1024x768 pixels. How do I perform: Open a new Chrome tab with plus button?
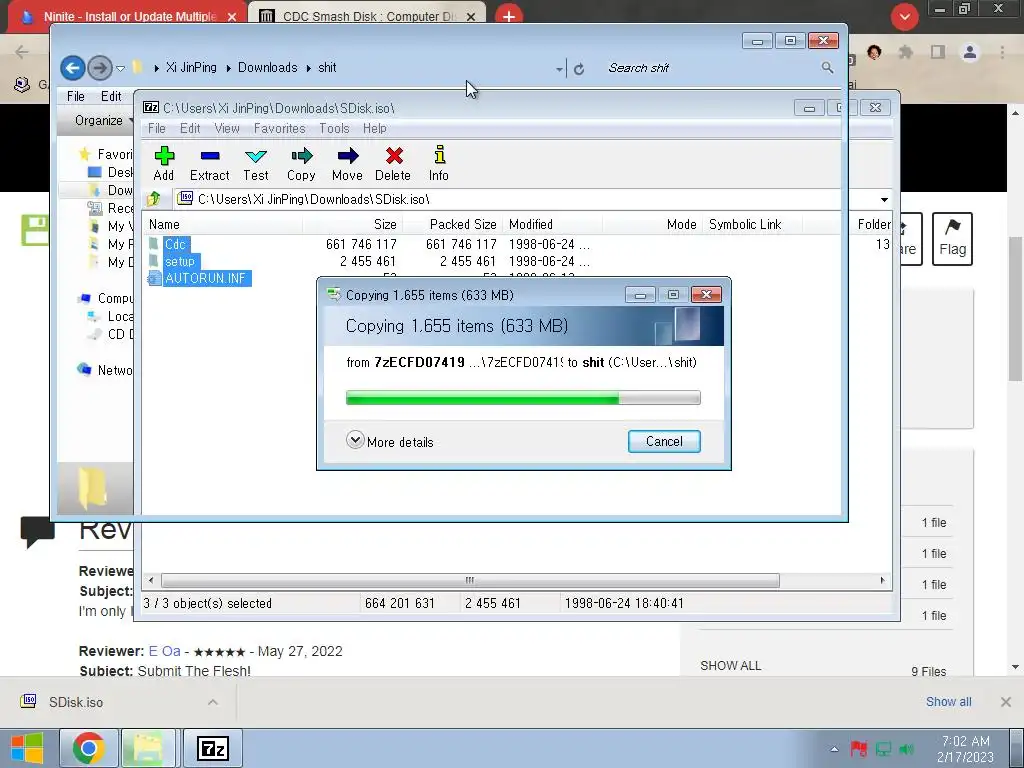509,16
